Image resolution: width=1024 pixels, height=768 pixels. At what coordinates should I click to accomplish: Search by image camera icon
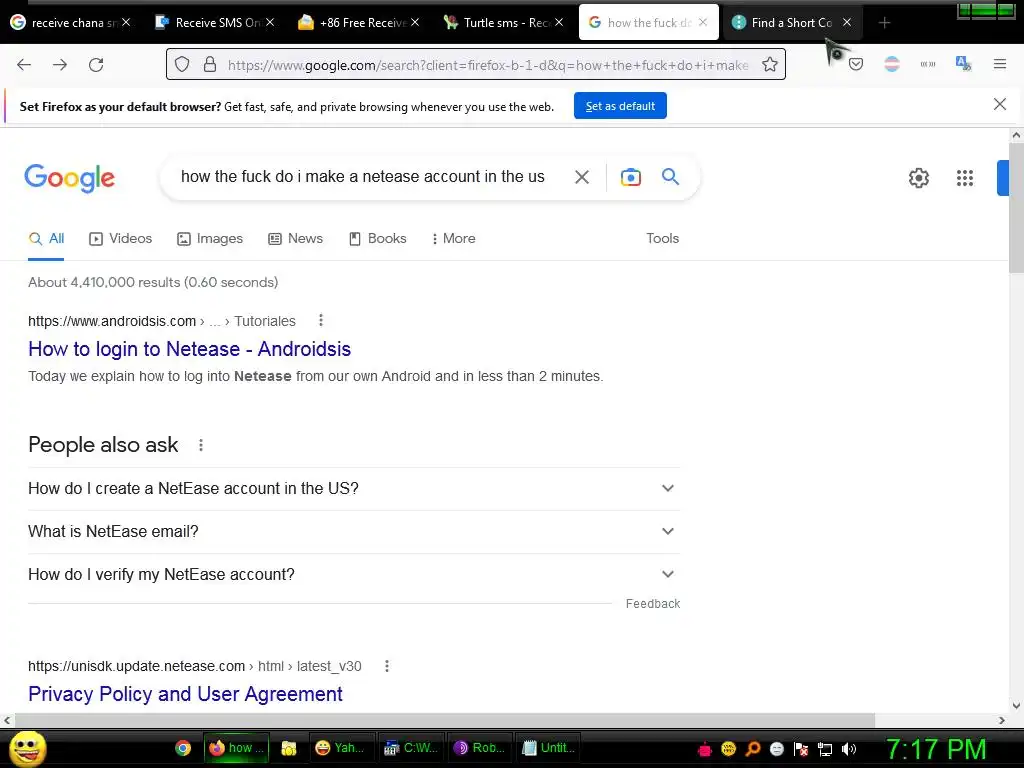(x=631, y=177)
